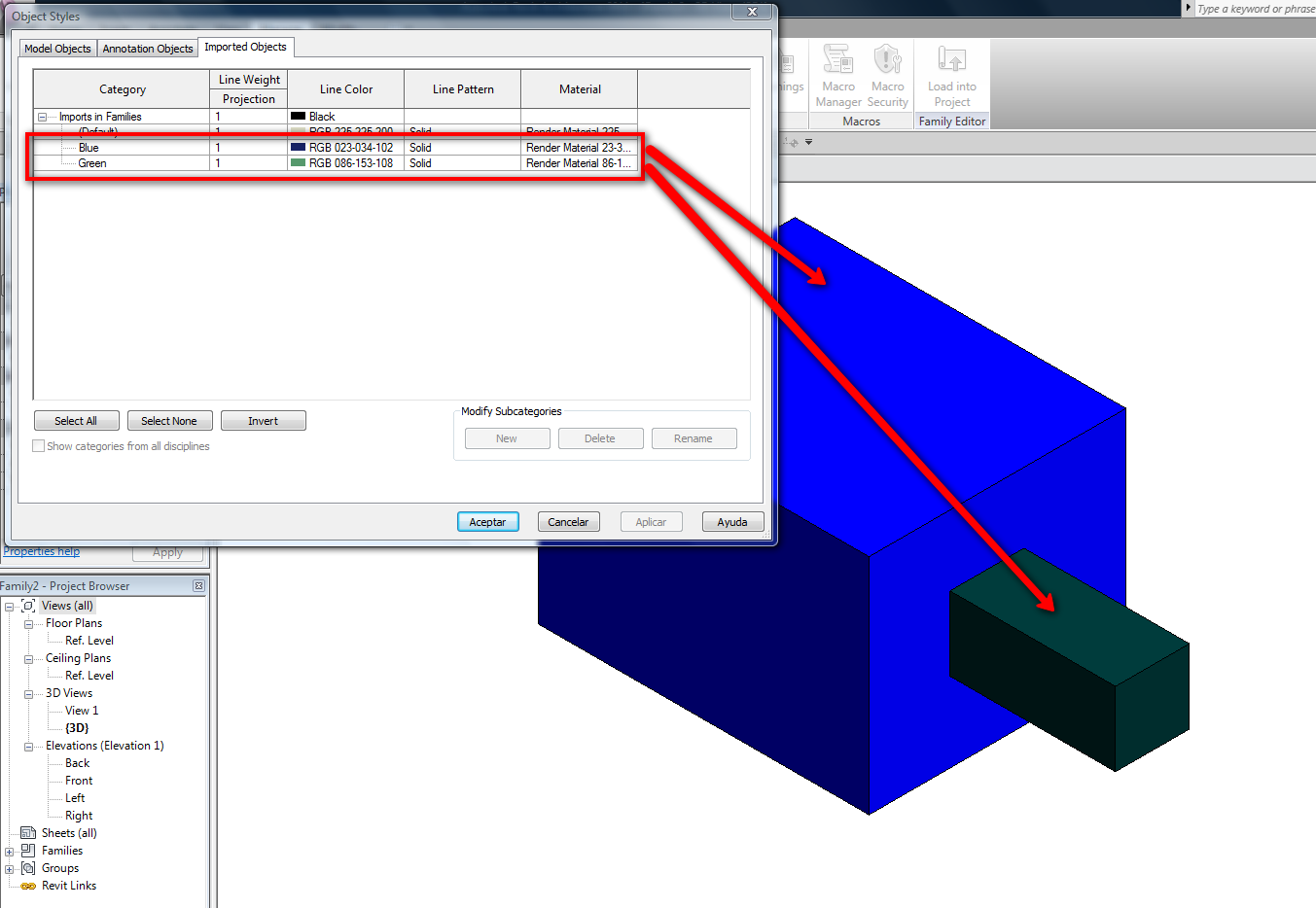The height and width of the screenshot is (908, 1316).
Task: Open Macro Security settings
Action: tap(887, 75)
